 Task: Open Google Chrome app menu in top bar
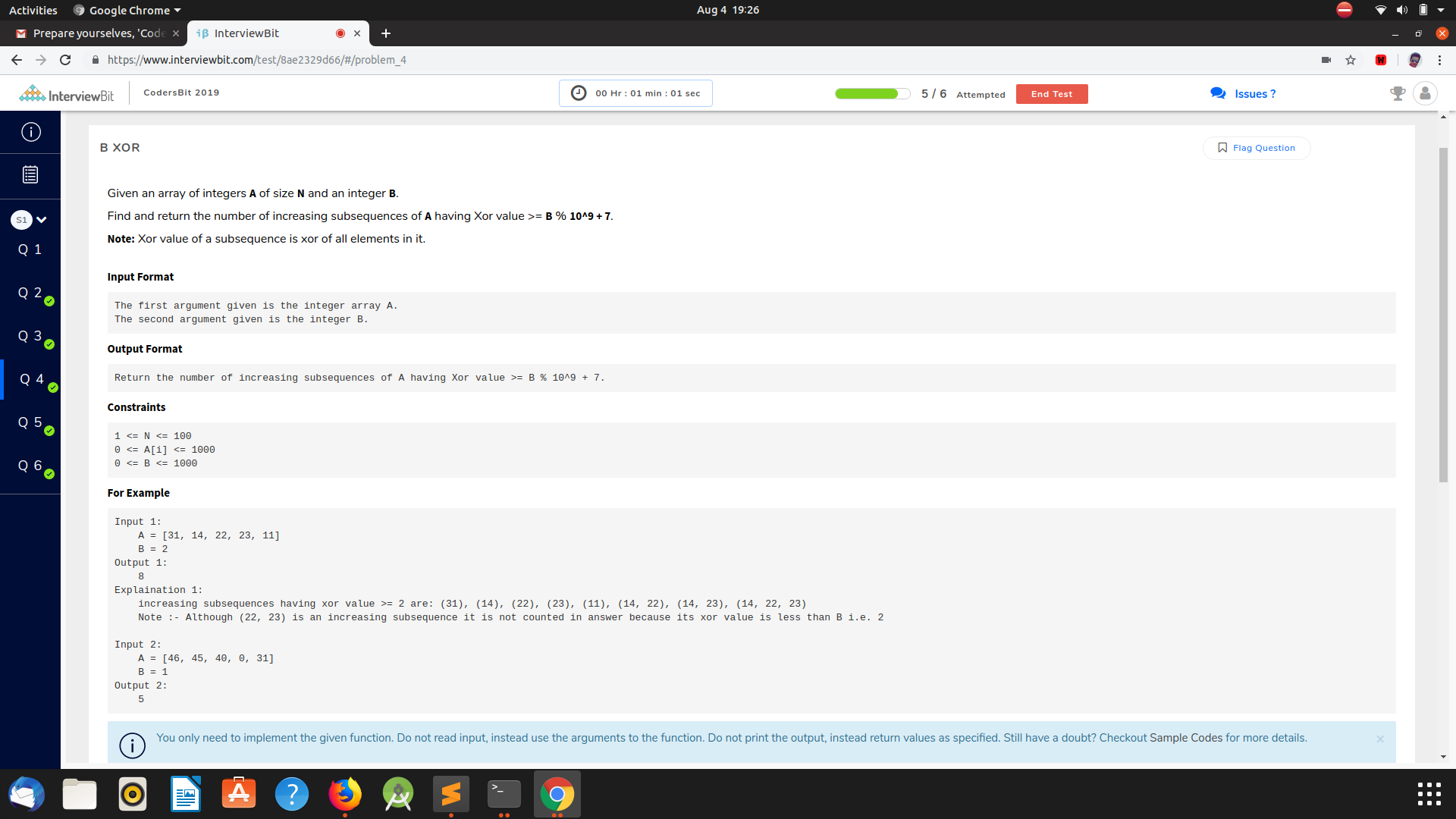[x=127, y=10]
